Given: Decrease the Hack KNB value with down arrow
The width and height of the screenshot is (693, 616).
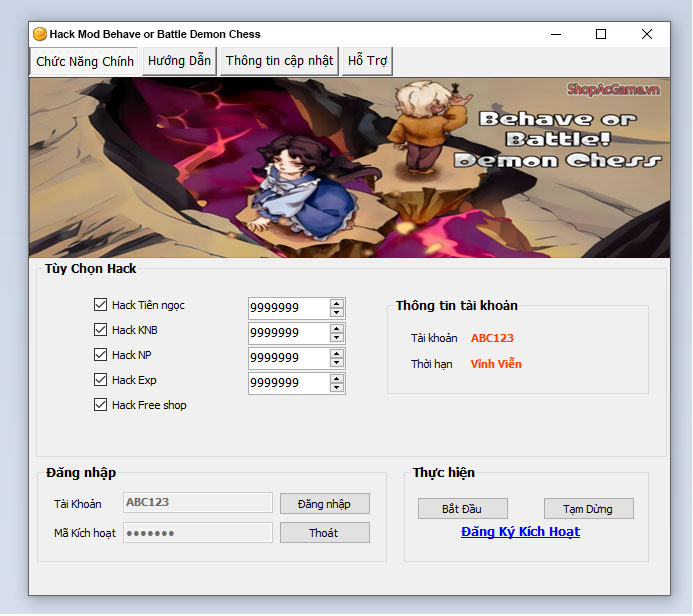Looking at the screenshot, I should pos(337,338).
